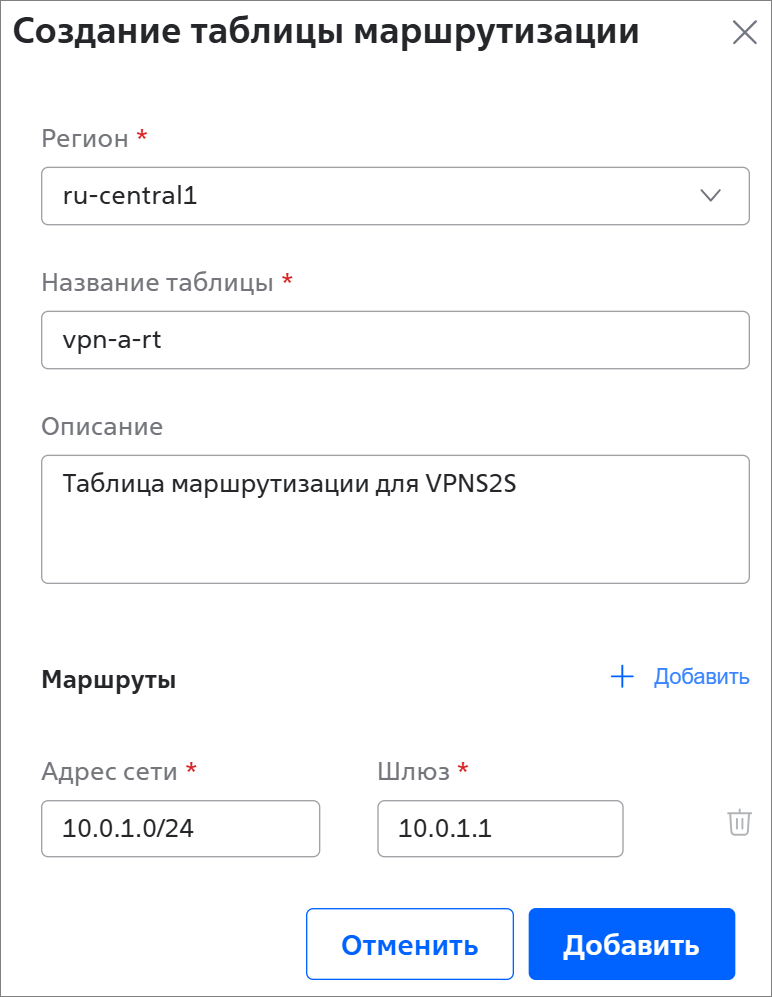
Task: Select the Шлюз field 10.0.1.1
Action: pyautogui.click(x=500, y=829)
